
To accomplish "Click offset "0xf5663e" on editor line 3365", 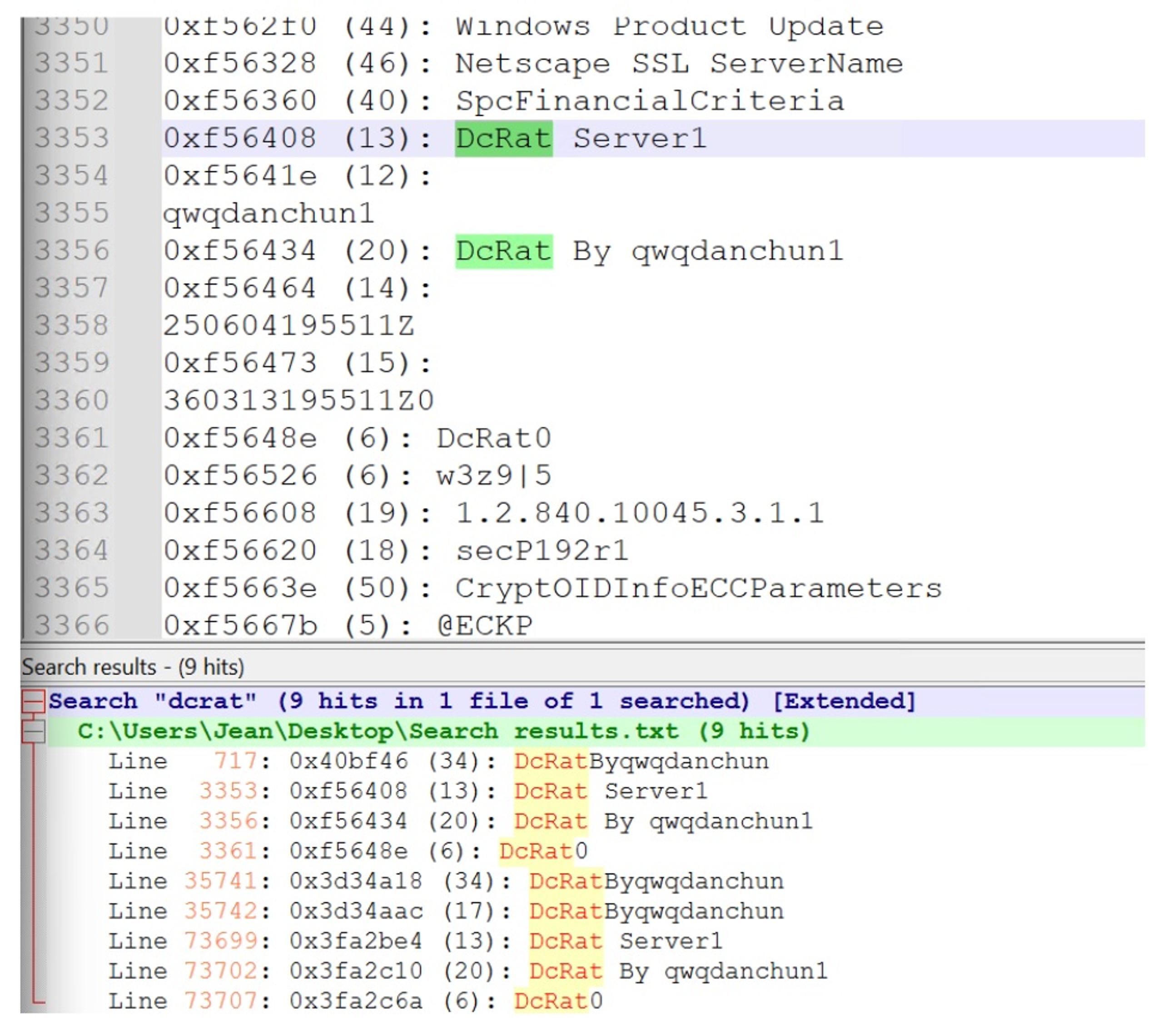I will 239,588.
